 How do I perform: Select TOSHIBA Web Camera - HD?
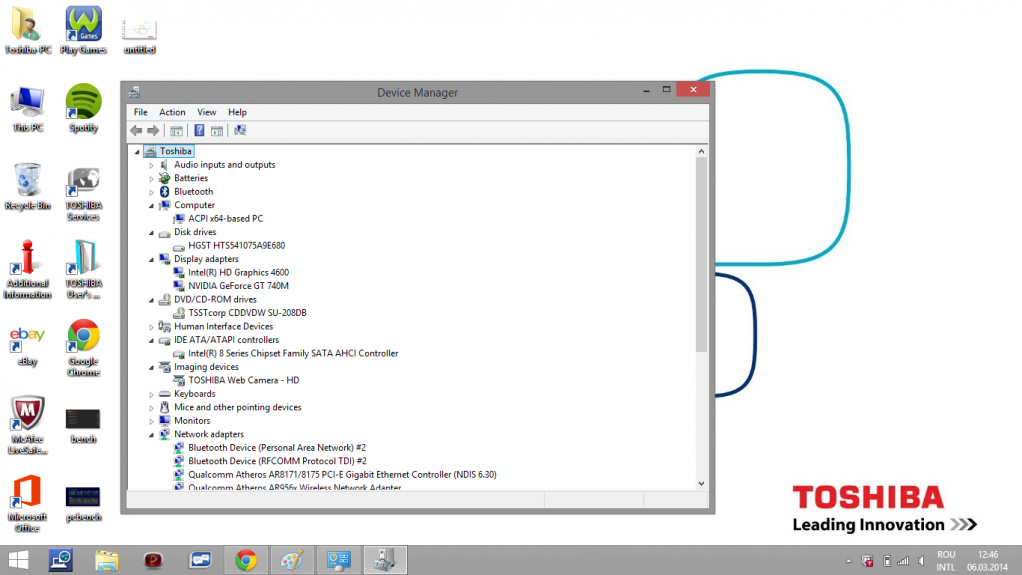click(x=244, y=380)
